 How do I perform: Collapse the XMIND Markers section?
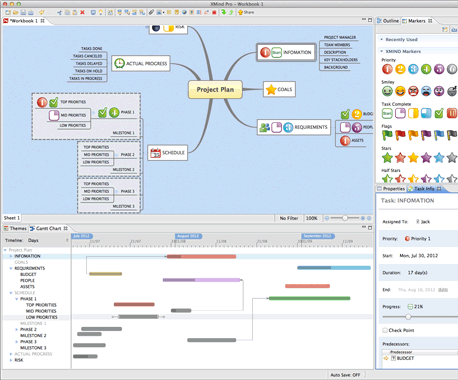tap(382, 51)
